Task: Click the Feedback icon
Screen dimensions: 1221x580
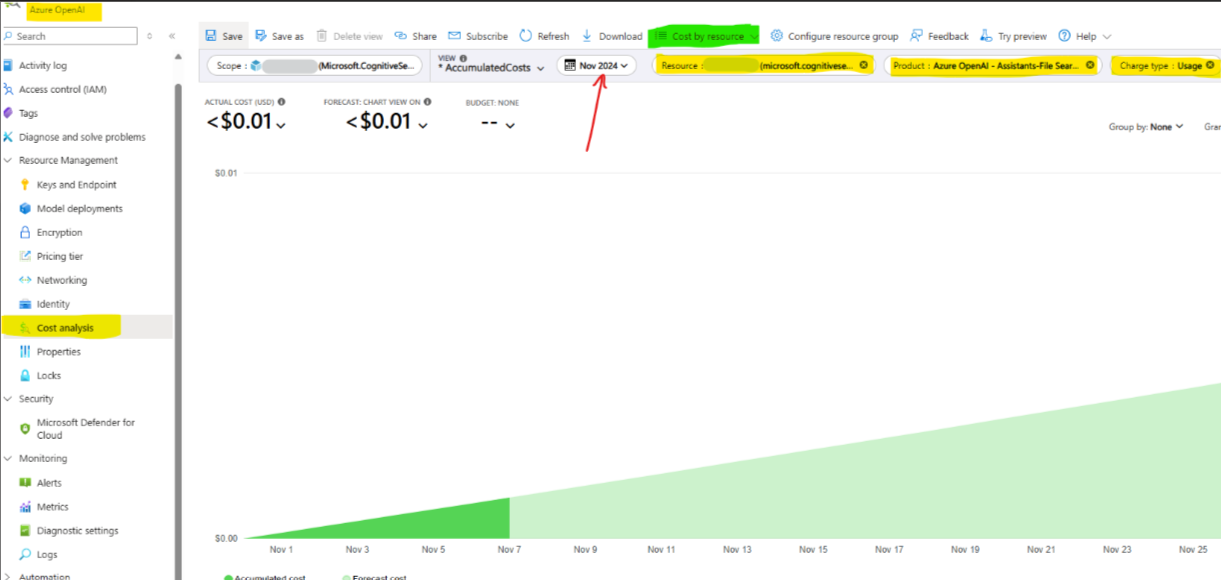Action: 916,36
